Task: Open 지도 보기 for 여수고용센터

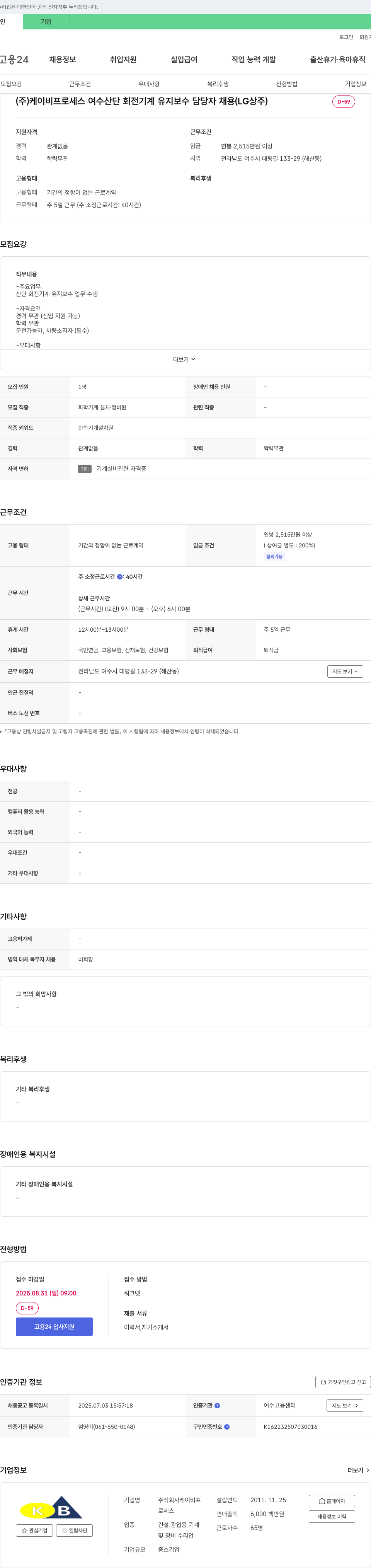Action: (345, 1406)
